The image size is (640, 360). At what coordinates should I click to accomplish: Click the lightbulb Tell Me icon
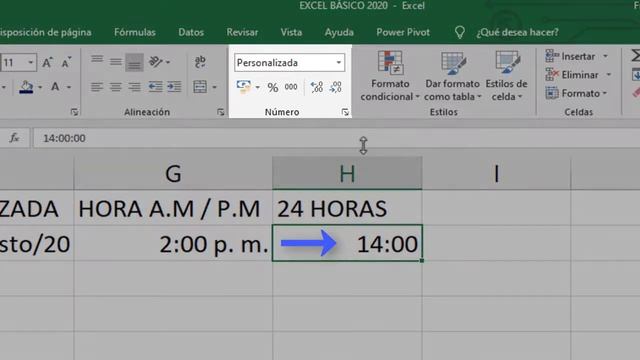(460, 32)
